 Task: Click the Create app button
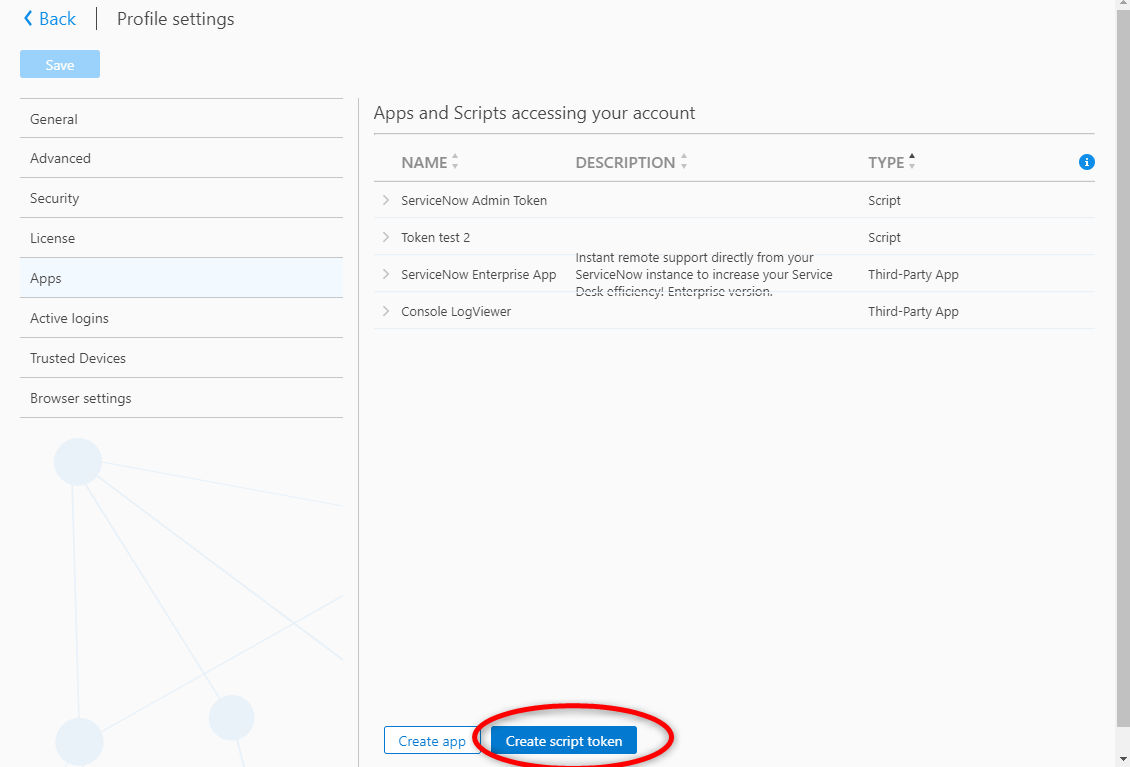point(432,741)
